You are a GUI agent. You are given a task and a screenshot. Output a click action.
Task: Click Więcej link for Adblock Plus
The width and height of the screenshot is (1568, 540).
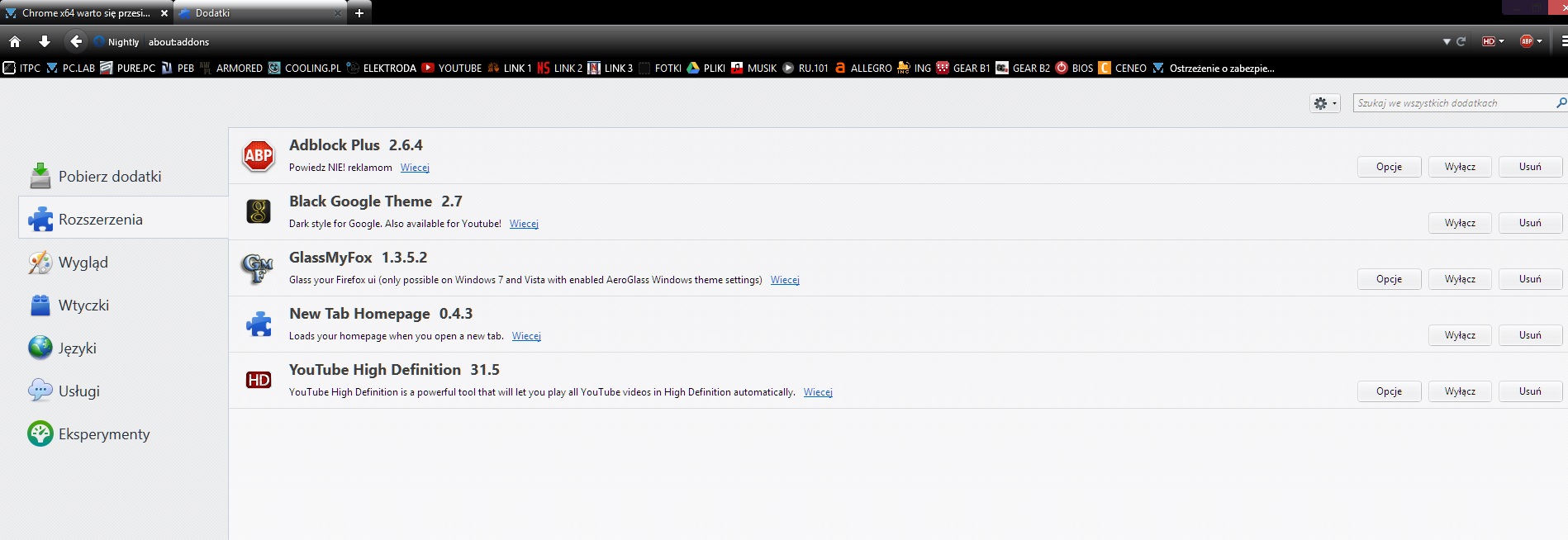[415, 168]
